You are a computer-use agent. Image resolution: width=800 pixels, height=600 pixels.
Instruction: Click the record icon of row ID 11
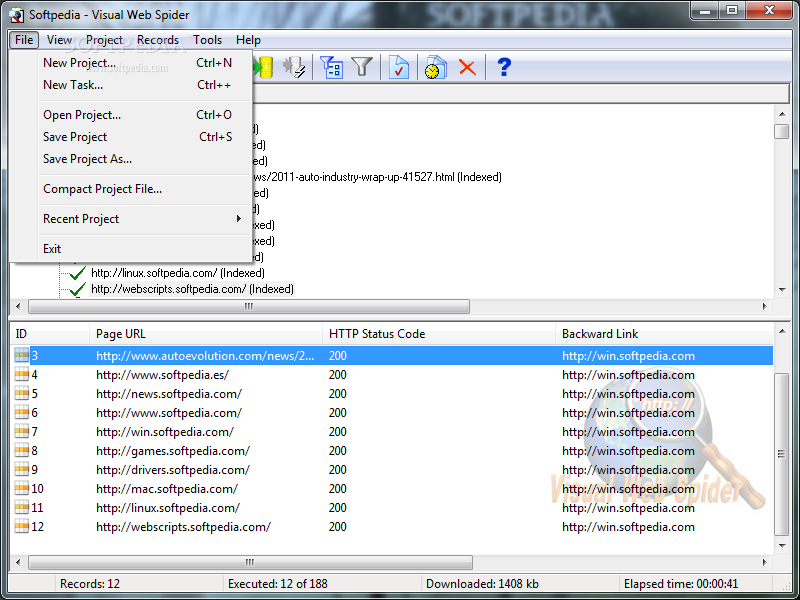(x=21, y=508)
